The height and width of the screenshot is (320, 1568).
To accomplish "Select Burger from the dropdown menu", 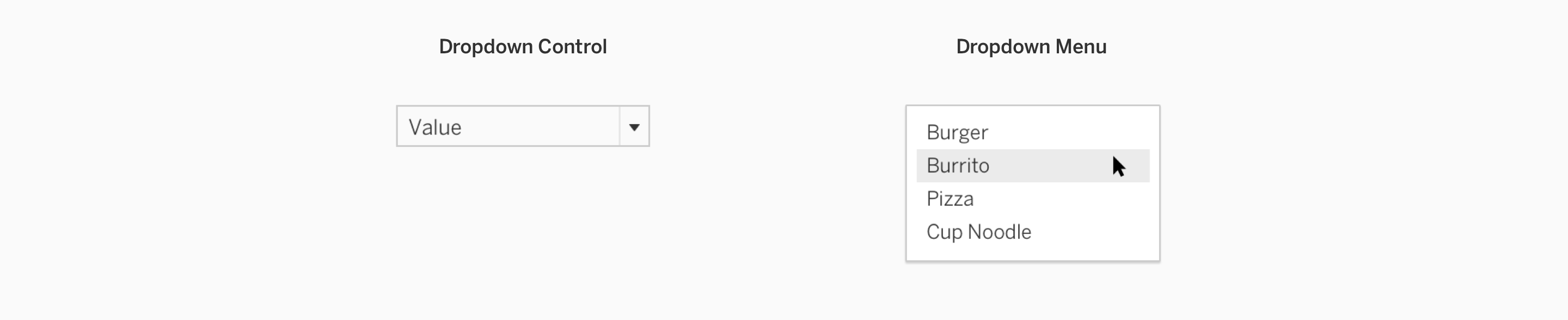I will click(x=957, y=133).
